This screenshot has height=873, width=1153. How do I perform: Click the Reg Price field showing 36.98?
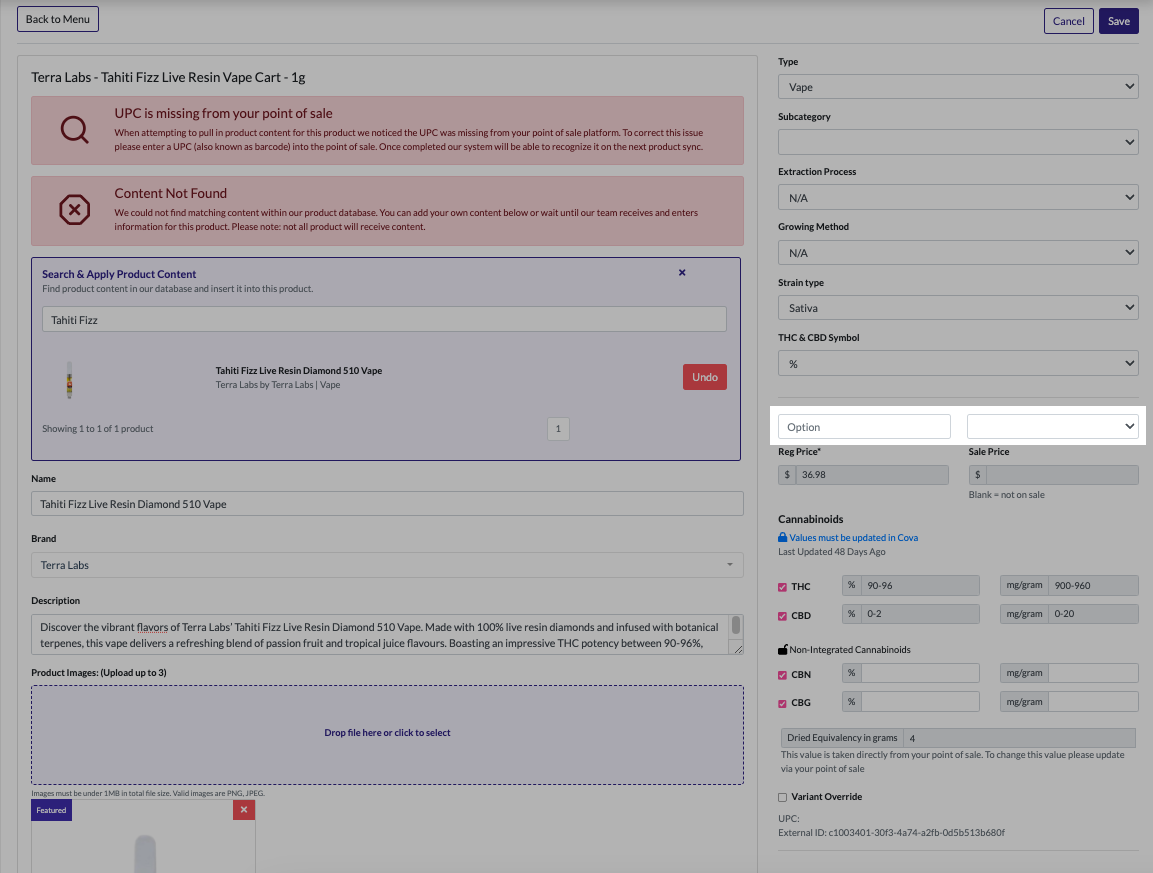(872, 474)
